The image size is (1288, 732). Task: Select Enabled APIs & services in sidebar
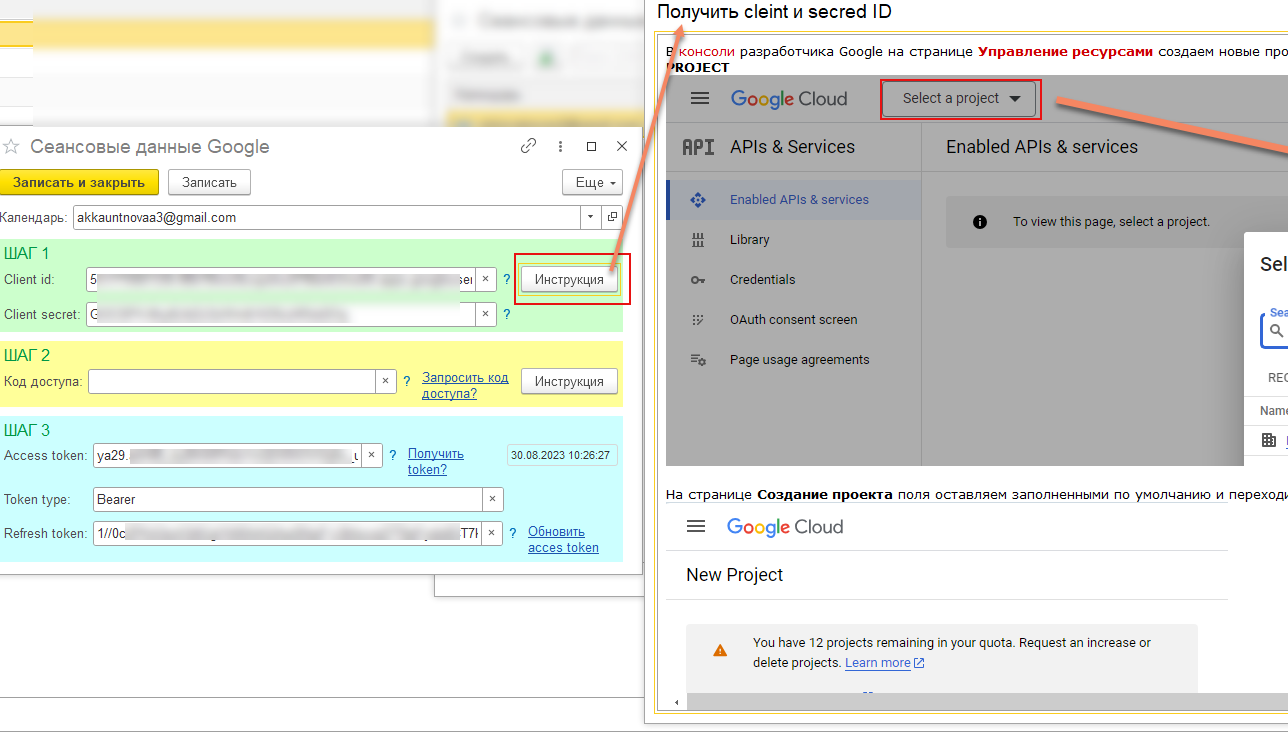[793, 200]
